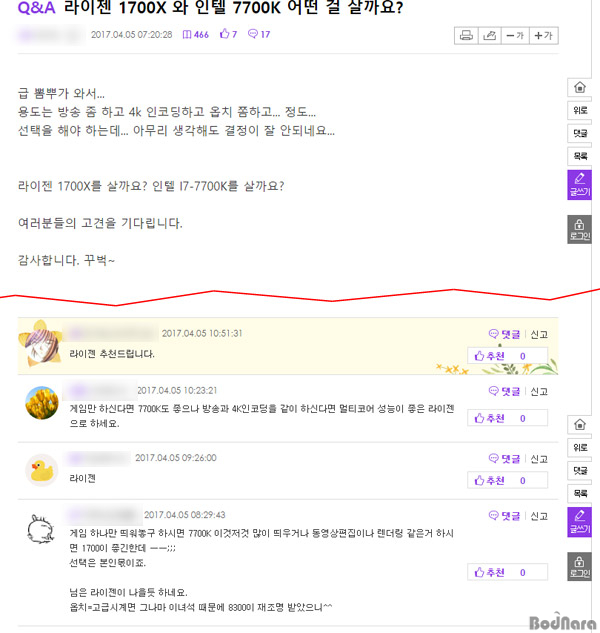Click upper sidebar 댓글 button
600x633 pixels.
pos(580,133)
